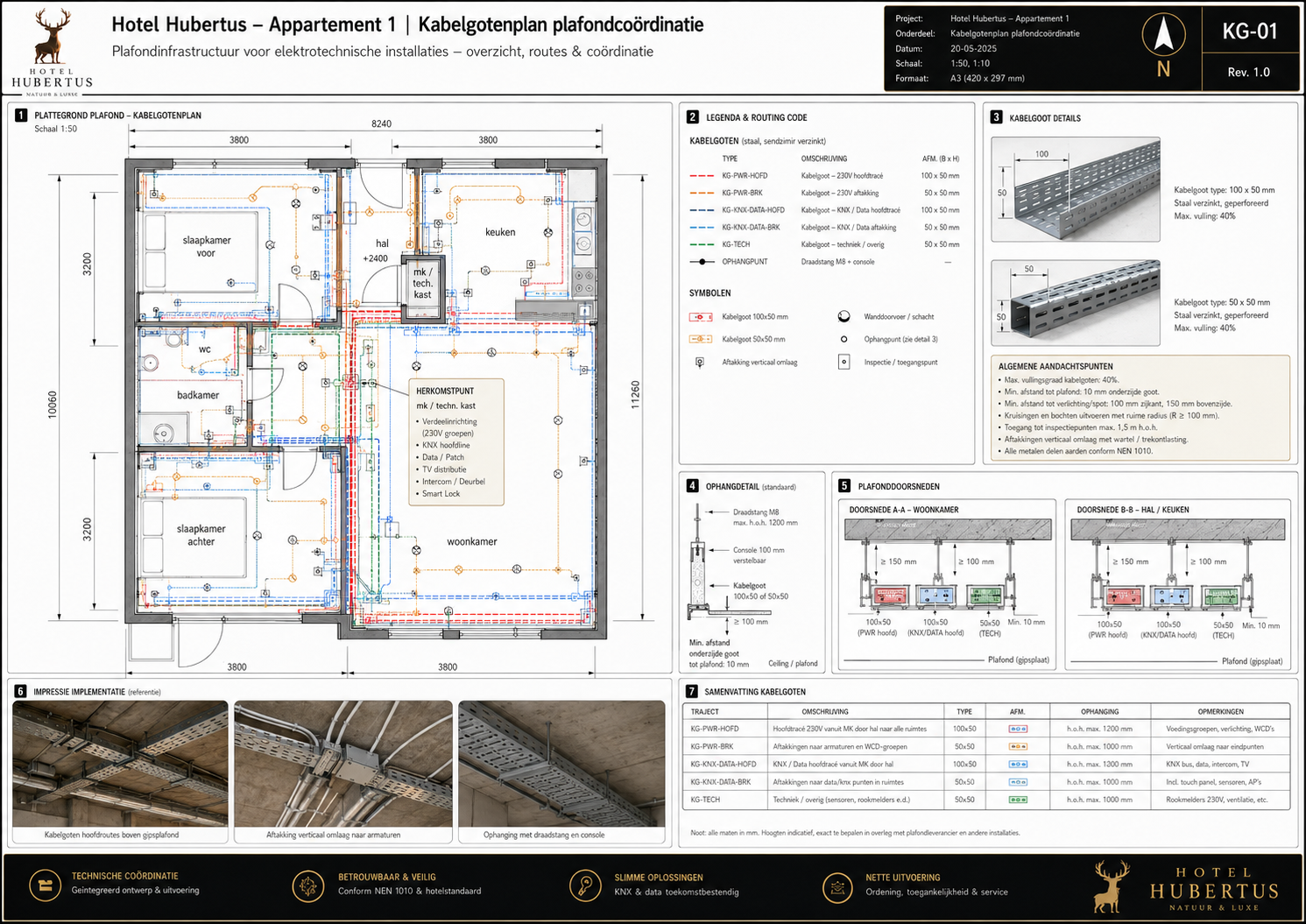Click the Wanddoorvoer / schacht symbol
The width and height of the screenshot is (1306, 924).
click(x=844, y=316)
